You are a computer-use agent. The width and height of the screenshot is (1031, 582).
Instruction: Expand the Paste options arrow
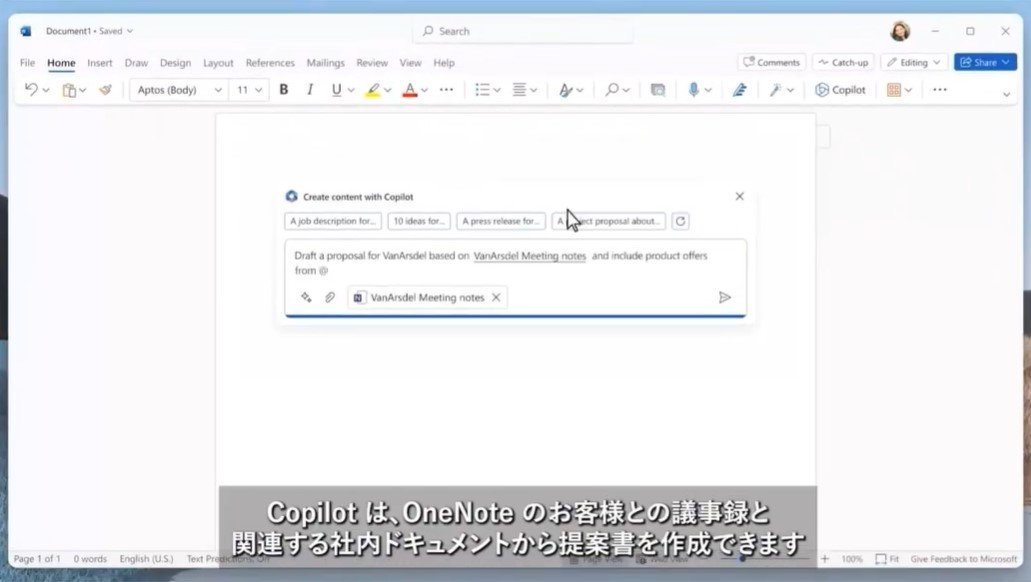click(x=83, y=90)
